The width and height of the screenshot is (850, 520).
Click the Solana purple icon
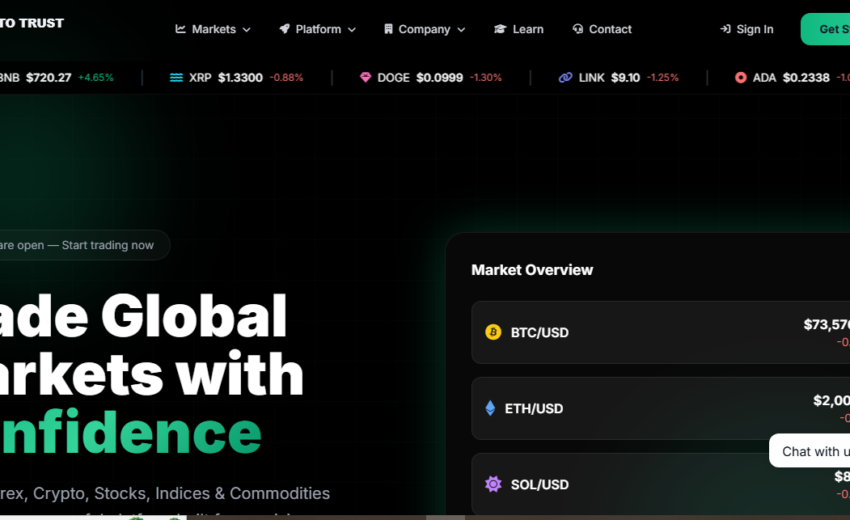493,484
